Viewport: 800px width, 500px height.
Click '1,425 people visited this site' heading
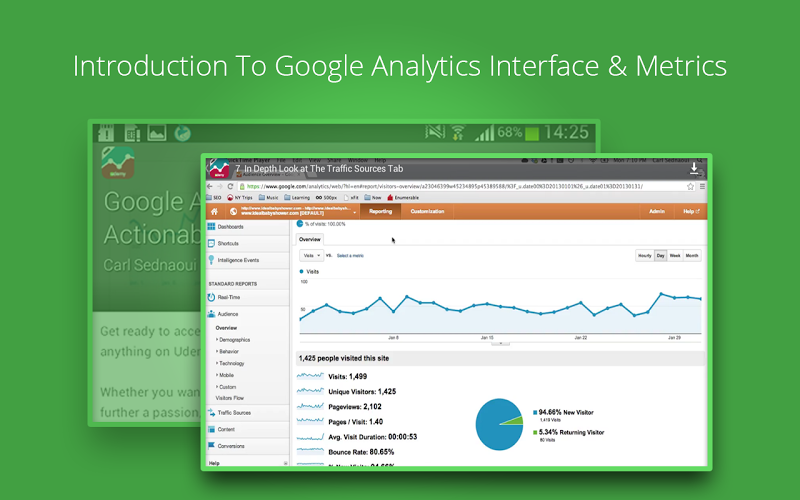pyautogui.click(x=344, y=358)
